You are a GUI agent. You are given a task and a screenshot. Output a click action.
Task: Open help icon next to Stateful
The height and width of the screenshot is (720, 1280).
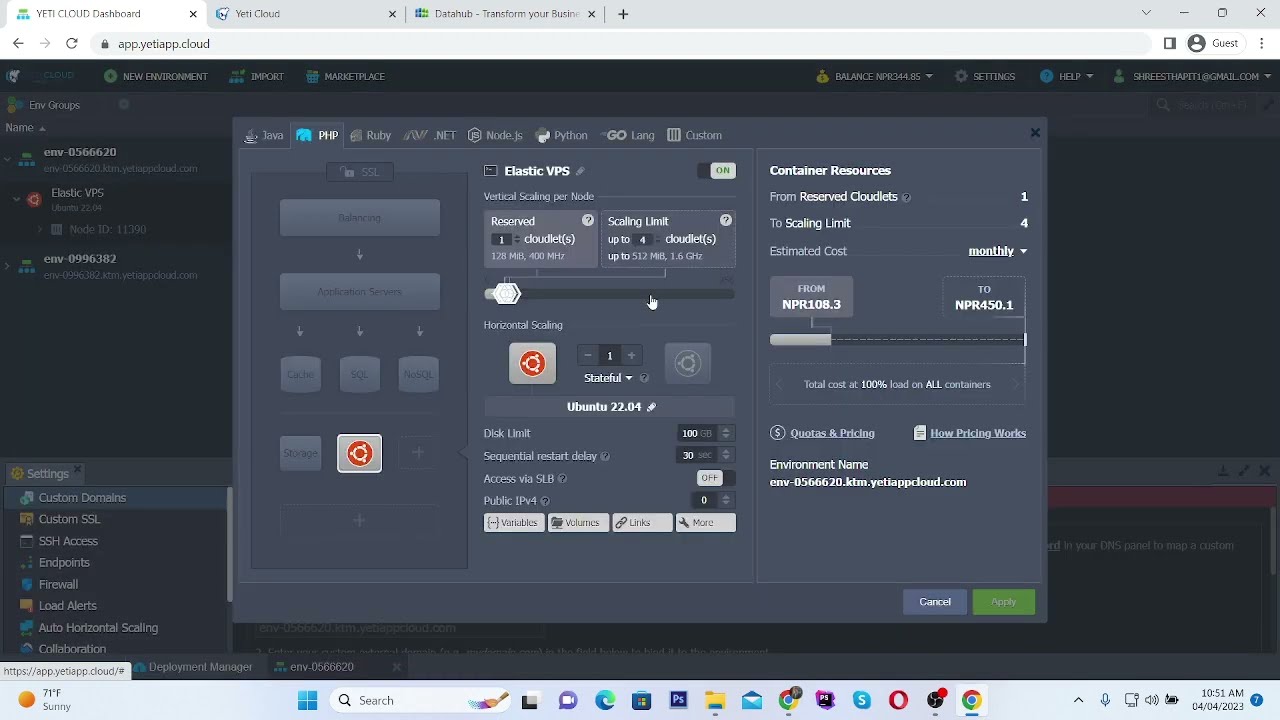point(644,378)
